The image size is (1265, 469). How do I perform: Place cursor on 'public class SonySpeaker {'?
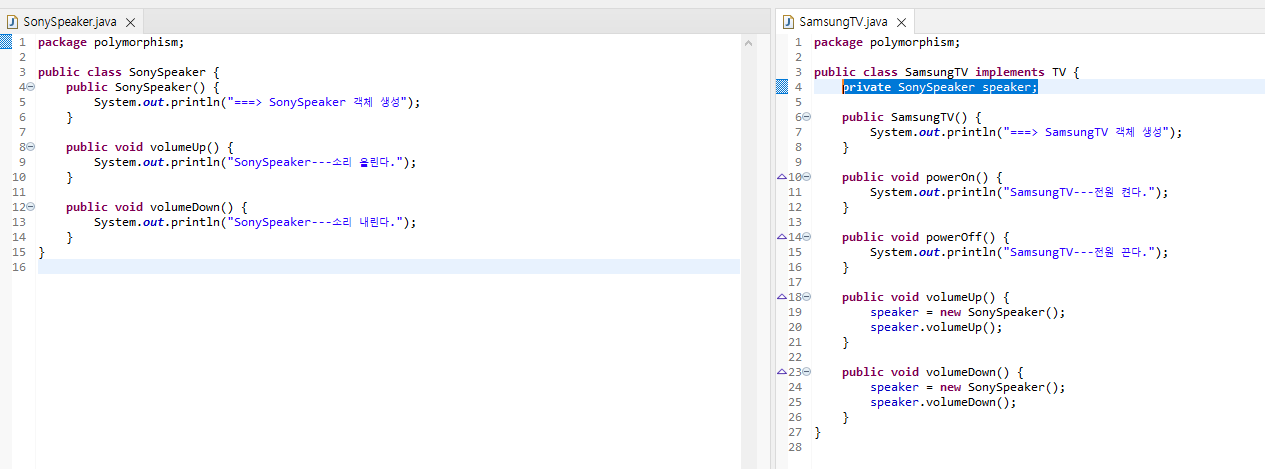[x=128, y=72]
